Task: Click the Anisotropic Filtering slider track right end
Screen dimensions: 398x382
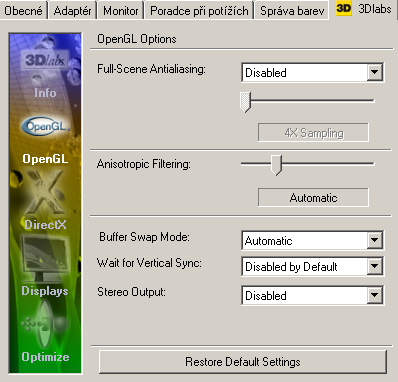Action: [x=373, y=164]
